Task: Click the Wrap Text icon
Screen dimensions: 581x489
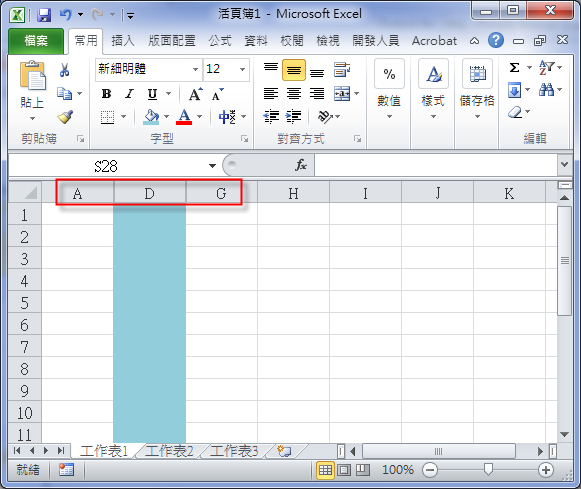Action: point(342,69)
